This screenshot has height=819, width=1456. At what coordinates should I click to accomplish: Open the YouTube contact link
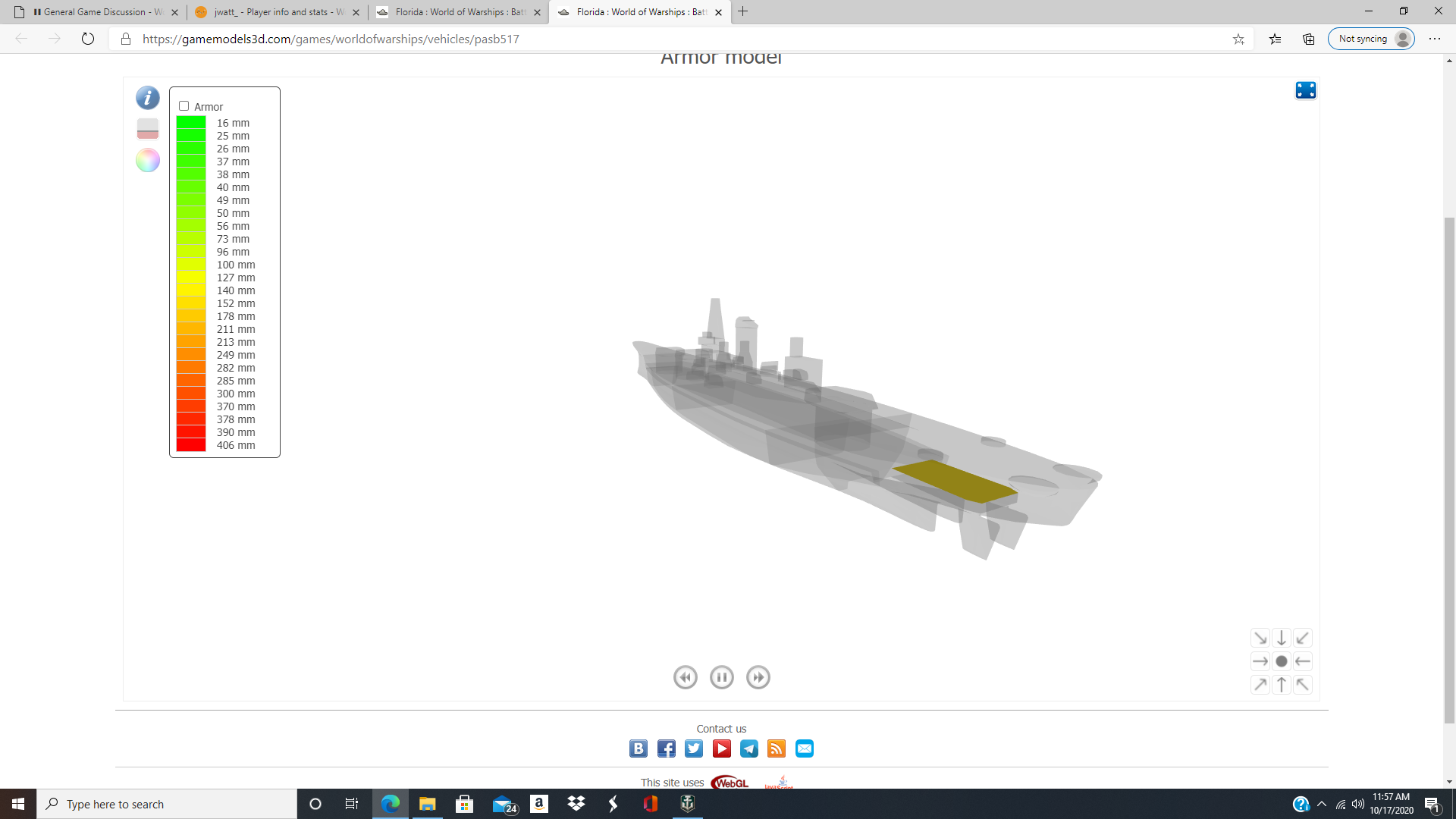(721, 748)
